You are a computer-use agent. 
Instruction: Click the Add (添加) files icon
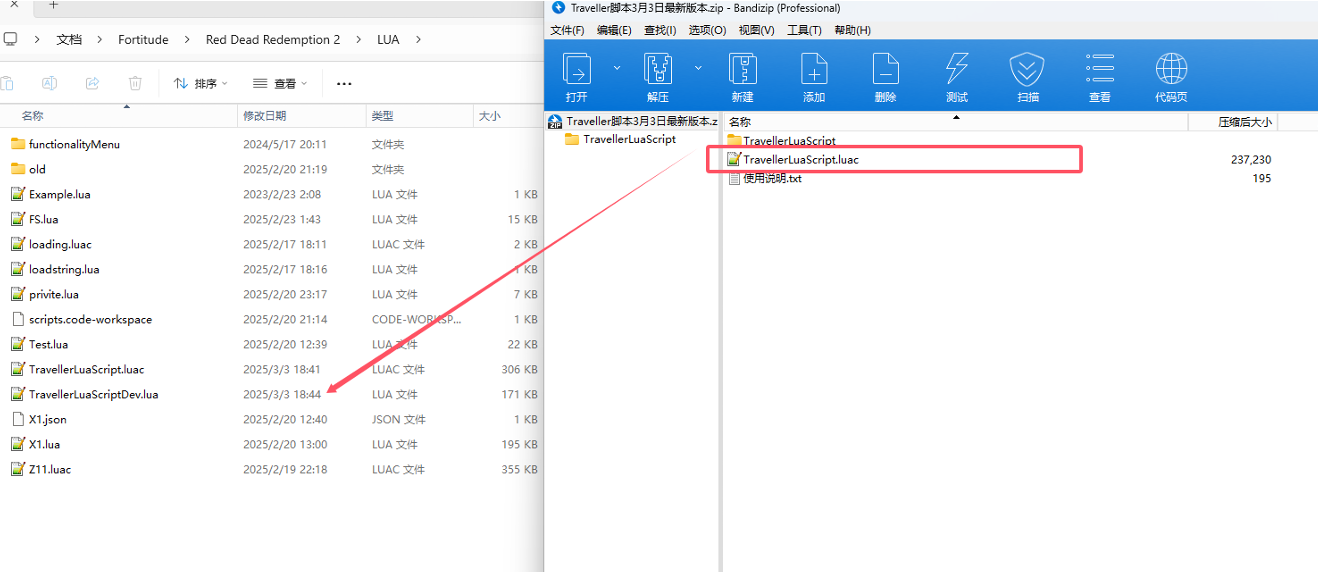pyautogui.click(x=814, y=70)
